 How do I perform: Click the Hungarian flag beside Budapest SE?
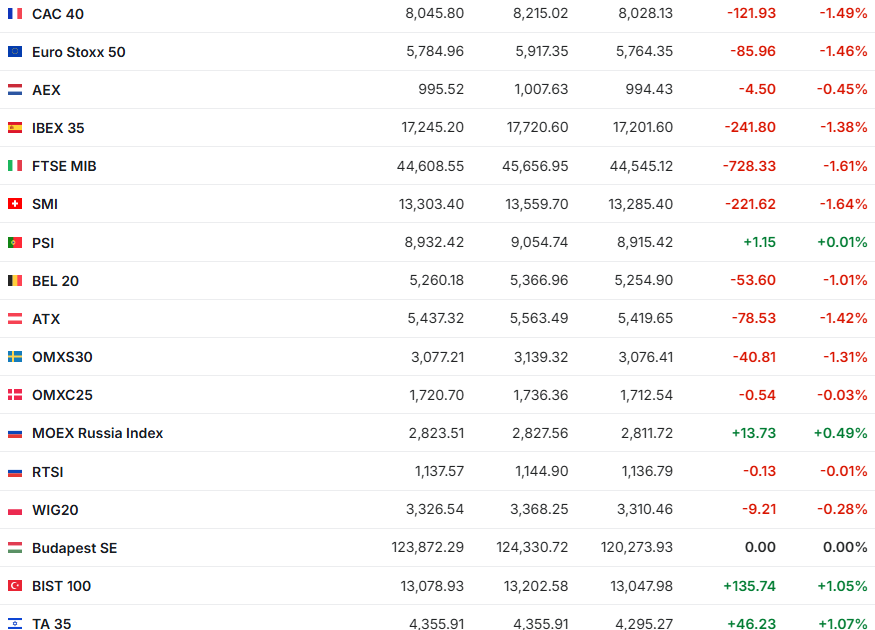tap(15, 548)
